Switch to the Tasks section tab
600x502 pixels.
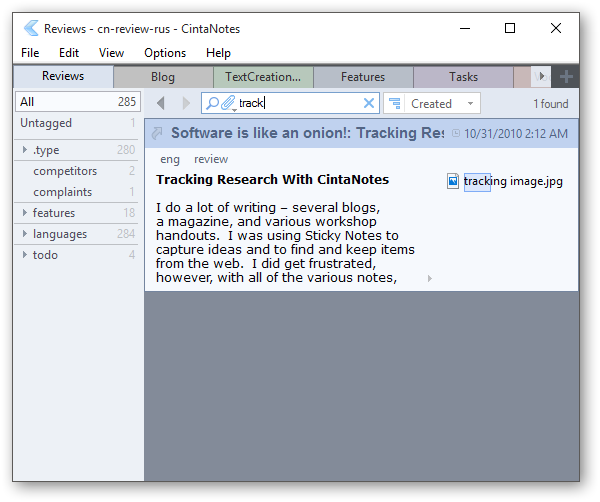463,77
